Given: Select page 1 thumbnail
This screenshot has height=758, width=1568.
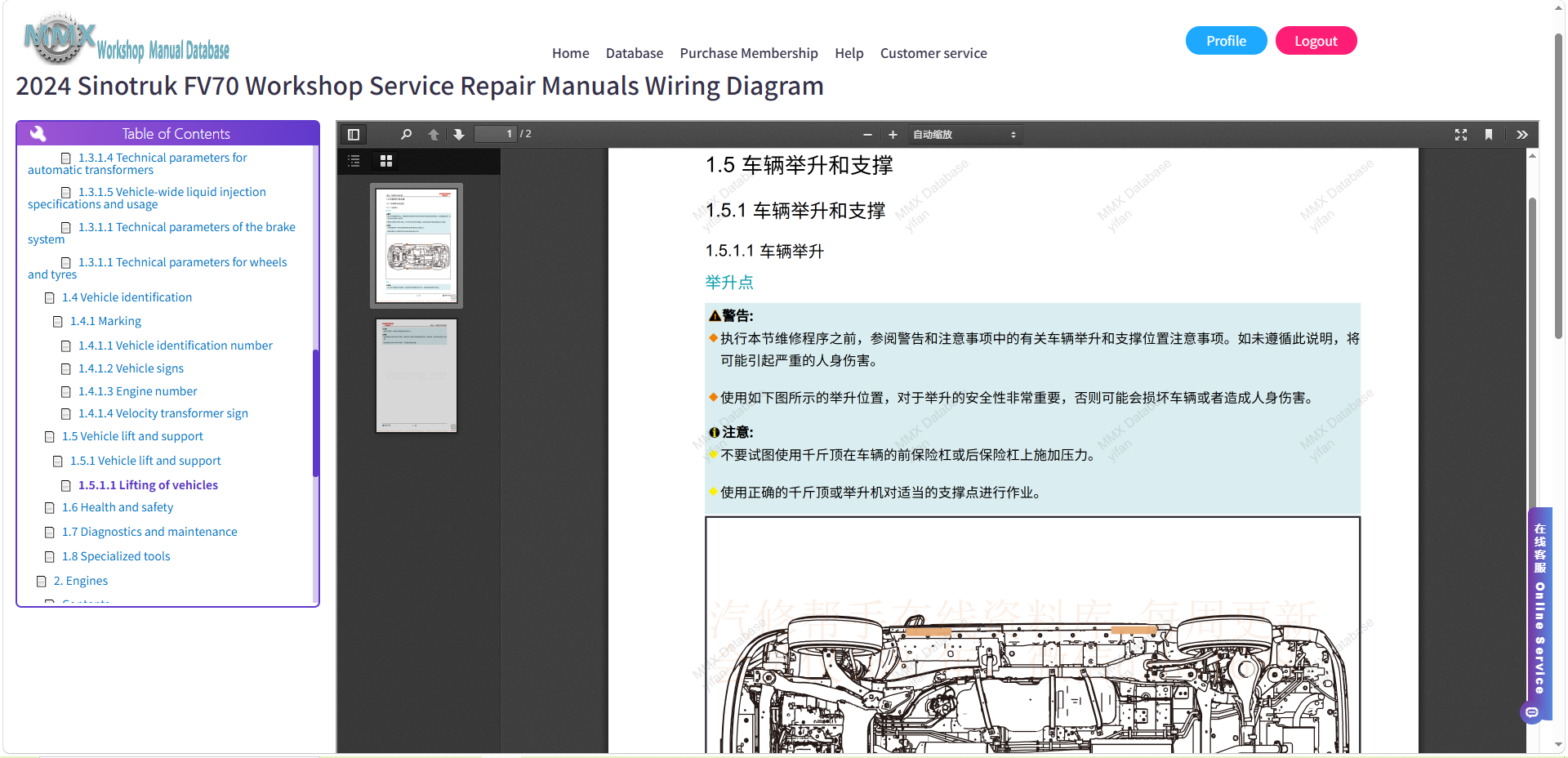Looking at the screenshot, I should (x=416, y=246).
